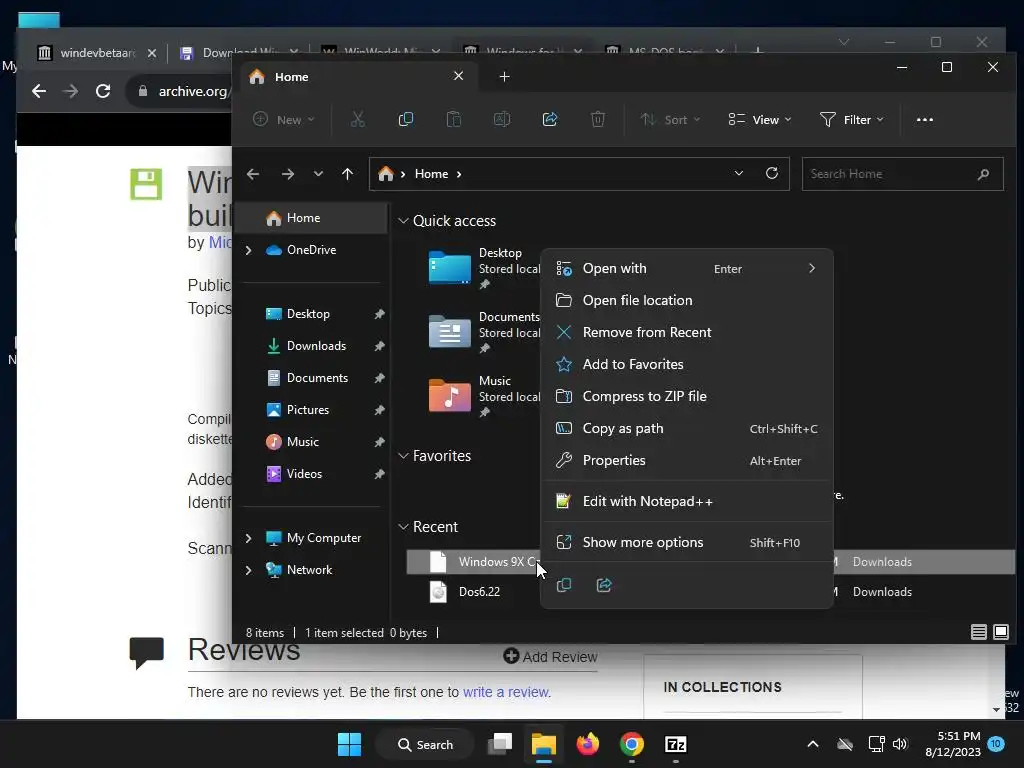Image resolution: width=1024 pixels, height=768 pixels.
Task: Switch to windevbetaarc browser tab
Action: [97, 53]
